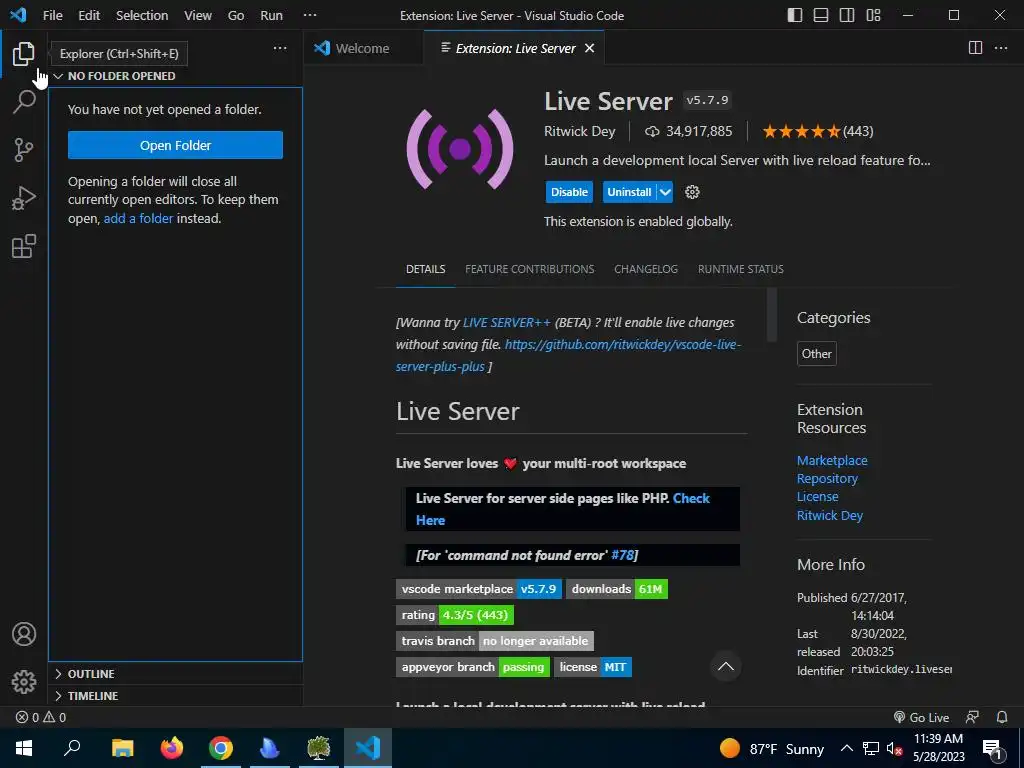Click the Ritwick Dey publisher name in header
Screen dimensions: 1024x768
click(580, 131)
